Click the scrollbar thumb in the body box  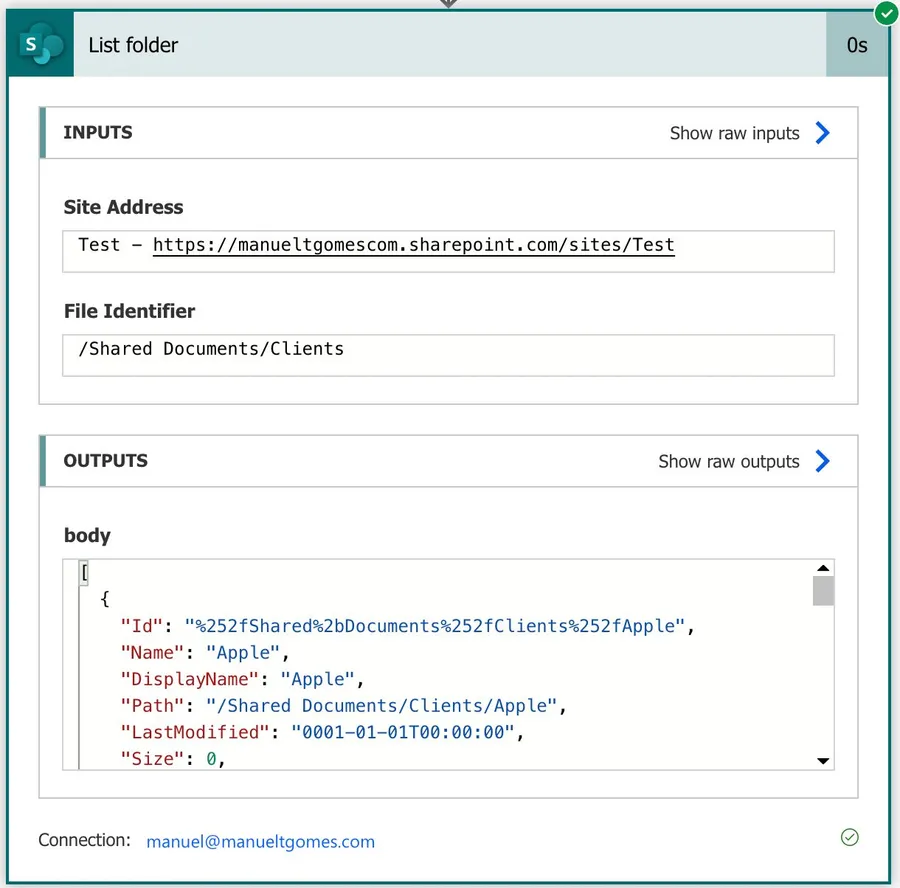click(823, 591)
